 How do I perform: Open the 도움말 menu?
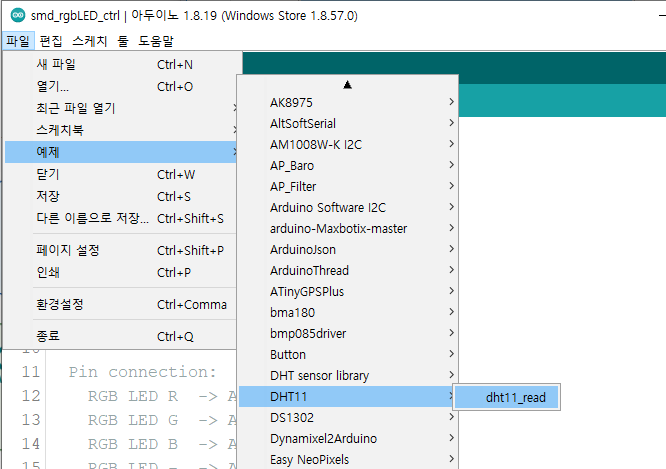point(156,41)
